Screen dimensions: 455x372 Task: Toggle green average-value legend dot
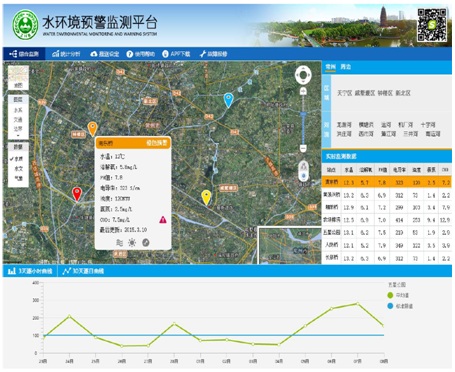(390, 295)
